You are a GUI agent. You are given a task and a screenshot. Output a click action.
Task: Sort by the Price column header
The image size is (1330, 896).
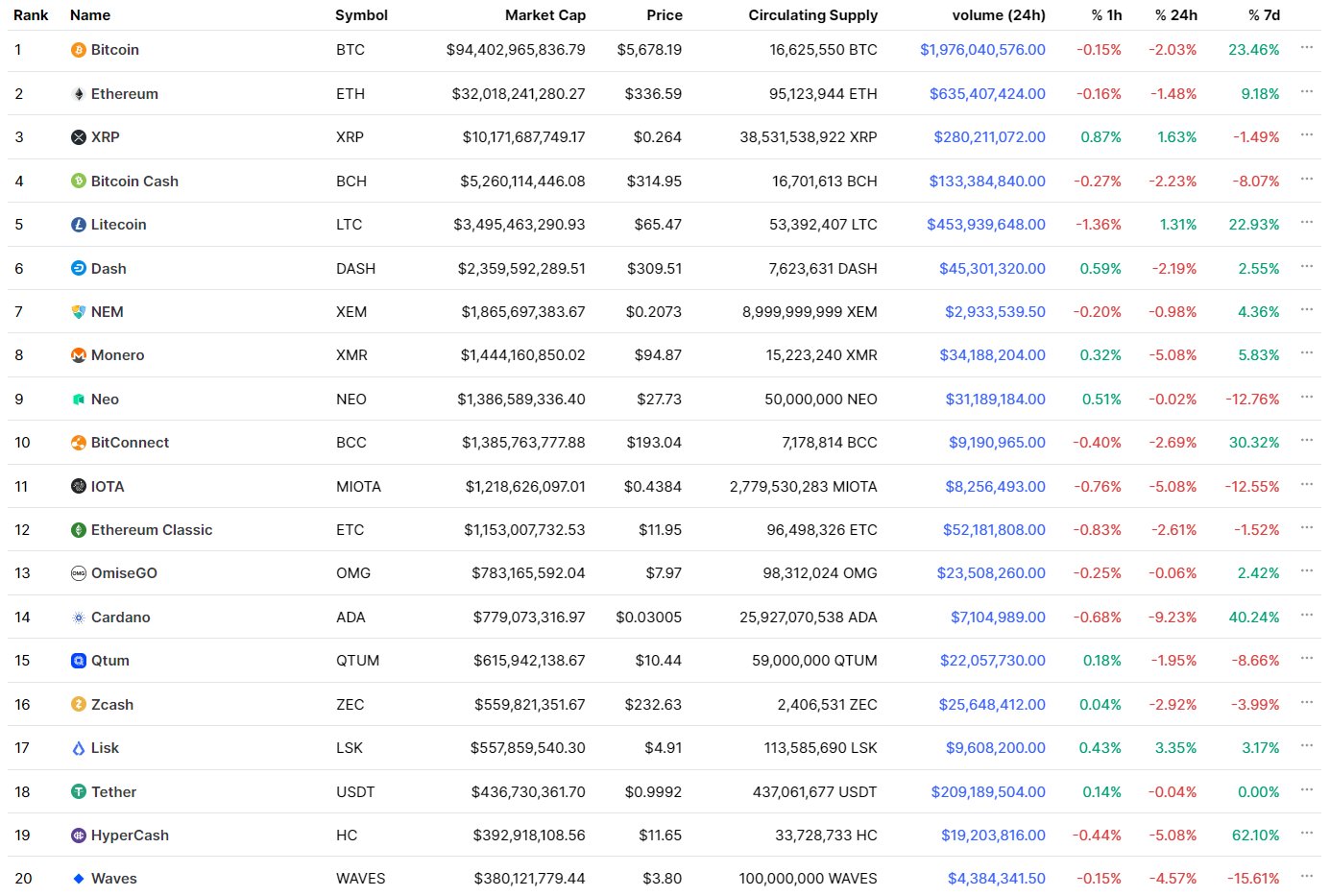(x=665, y=15)
